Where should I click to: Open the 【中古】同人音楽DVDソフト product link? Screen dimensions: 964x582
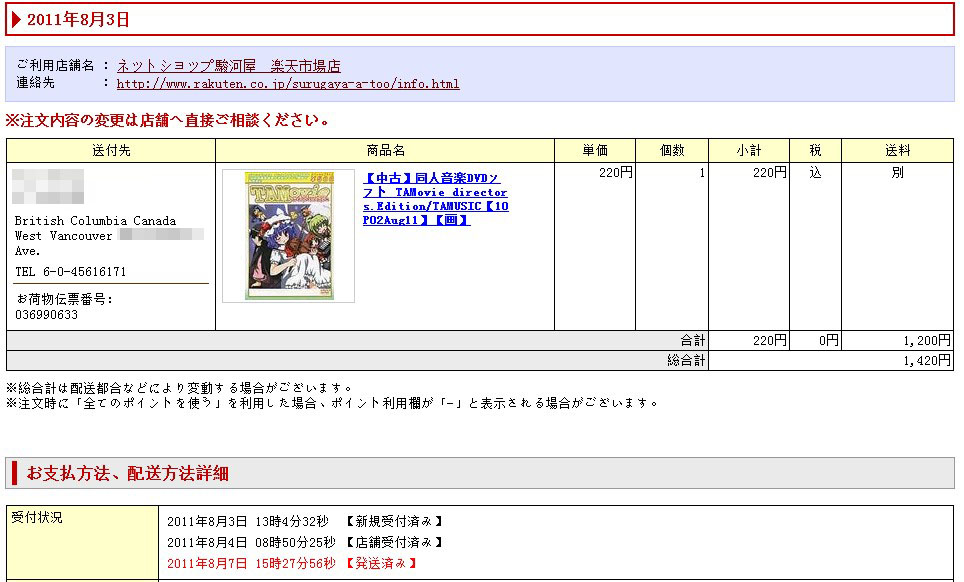(x=435, y=199)
